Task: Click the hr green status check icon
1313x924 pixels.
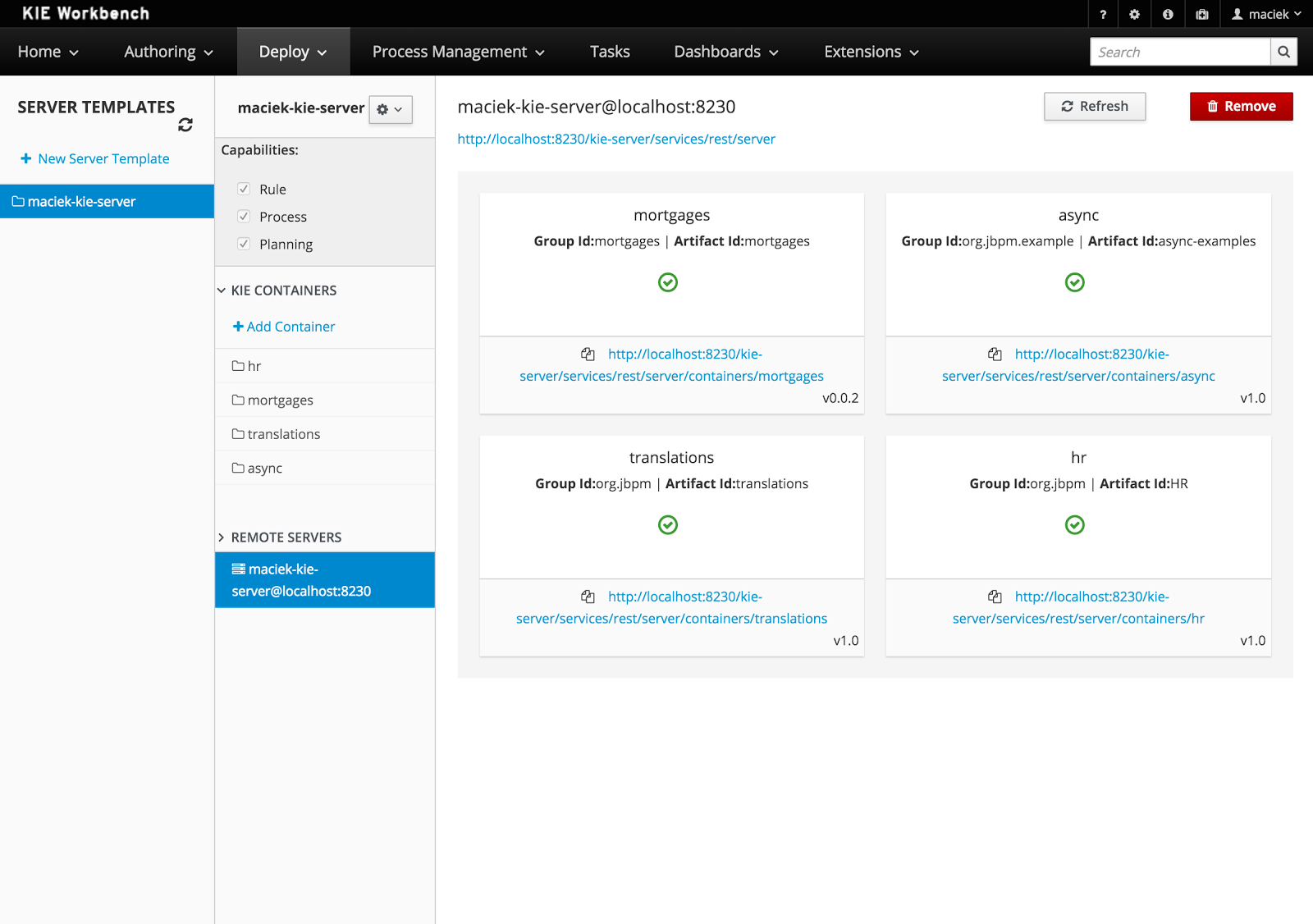Action: [x=1075, y=524]
